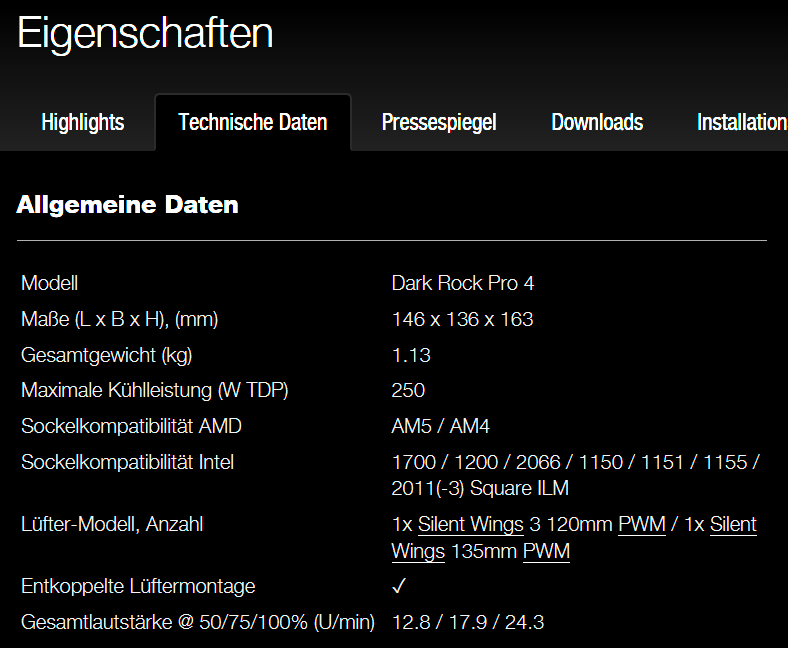788x648 pixels.
Task: Click the value 'Dark Rock Pro 4'
Action: click(x=462, y=283)
